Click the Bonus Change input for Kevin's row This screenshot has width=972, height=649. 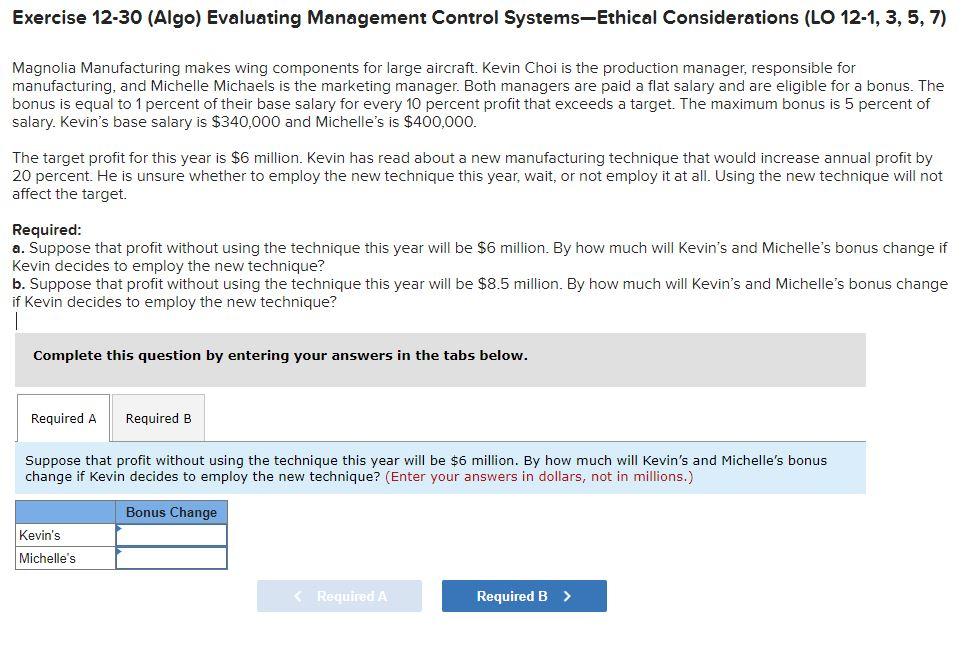point(172,535)
